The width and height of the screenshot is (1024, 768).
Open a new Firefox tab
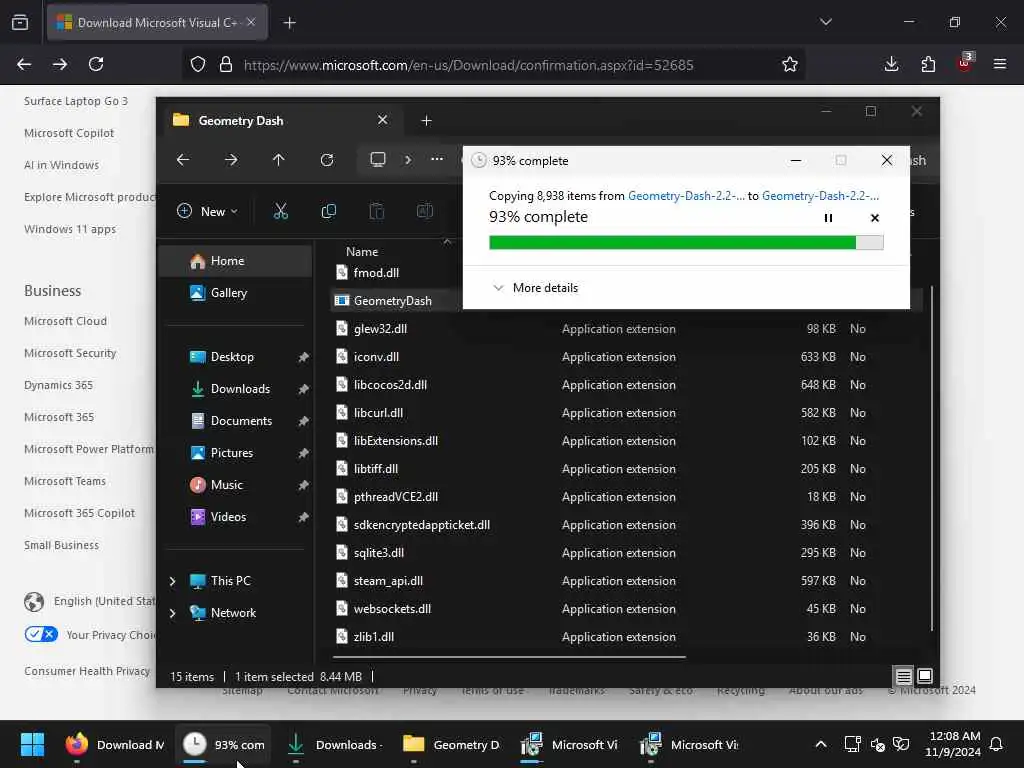click(289, 23)
